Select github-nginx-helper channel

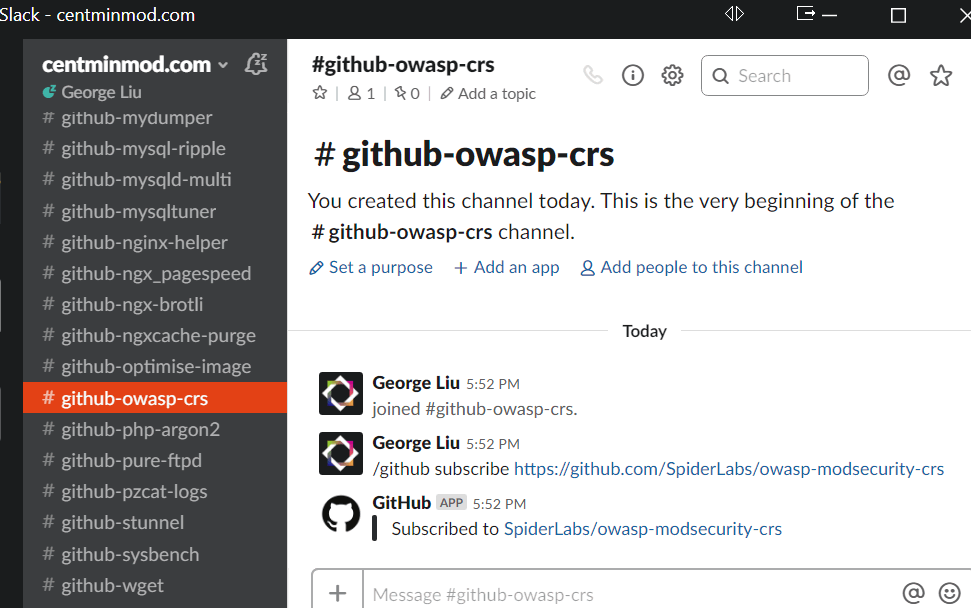155,242
